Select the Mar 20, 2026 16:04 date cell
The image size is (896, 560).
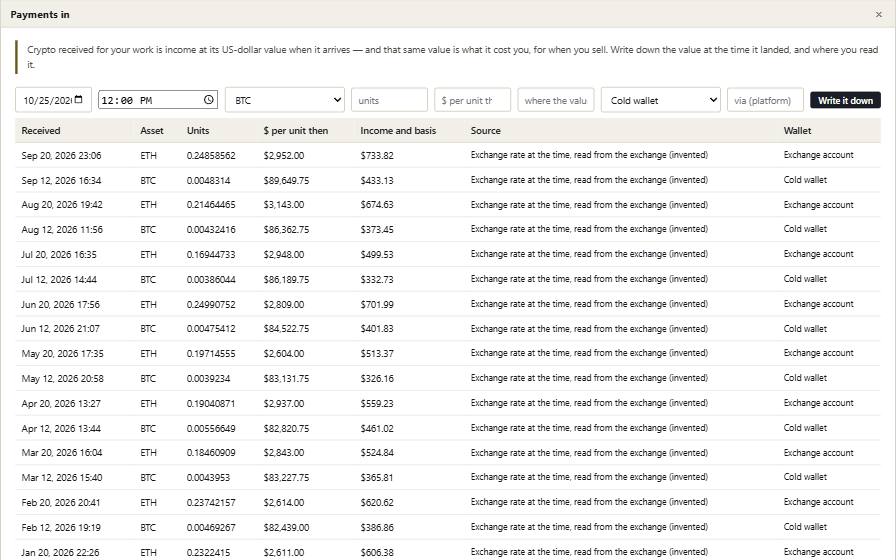(x=62, y=453)
